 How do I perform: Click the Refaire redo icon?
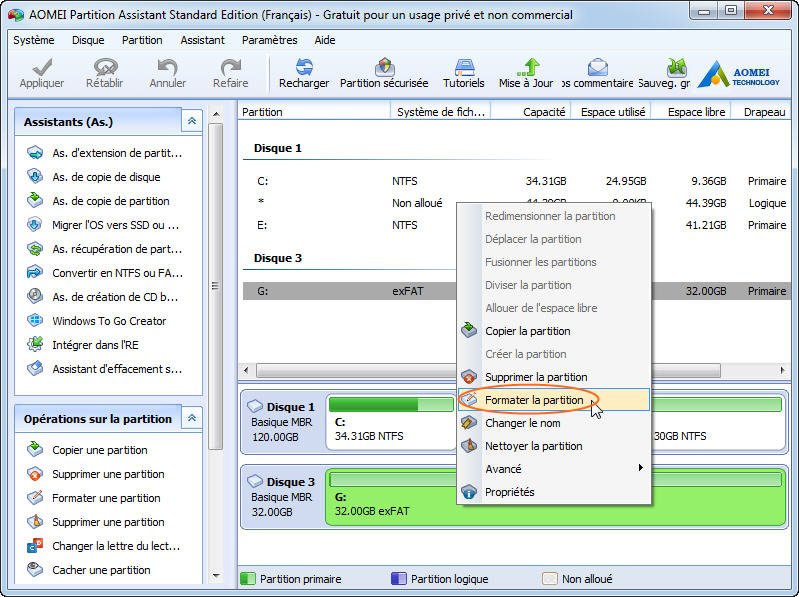(x=230, y=73)
